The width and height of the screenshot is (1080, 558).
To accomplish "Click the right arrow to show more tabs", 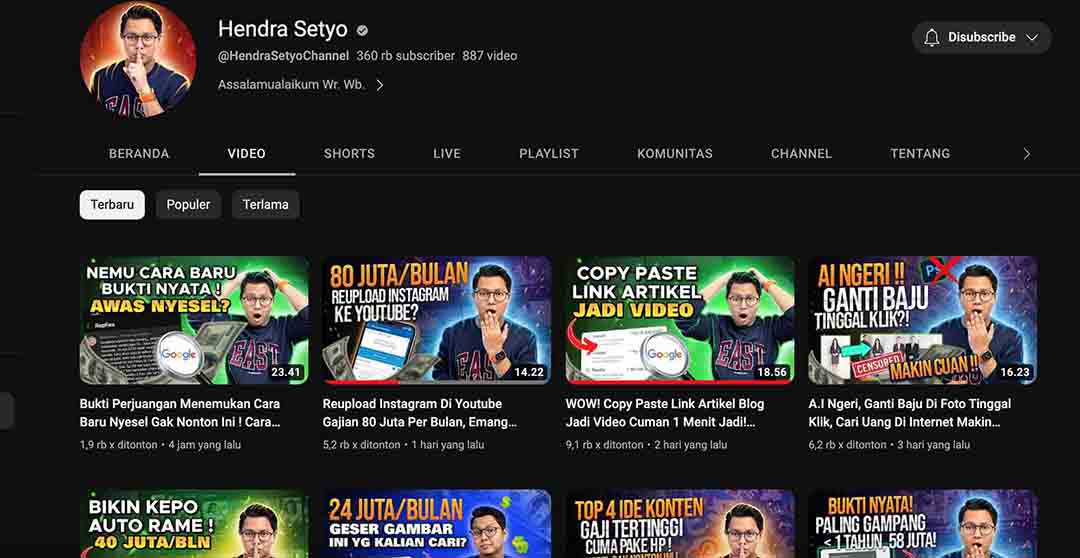I will point(1026,154).
